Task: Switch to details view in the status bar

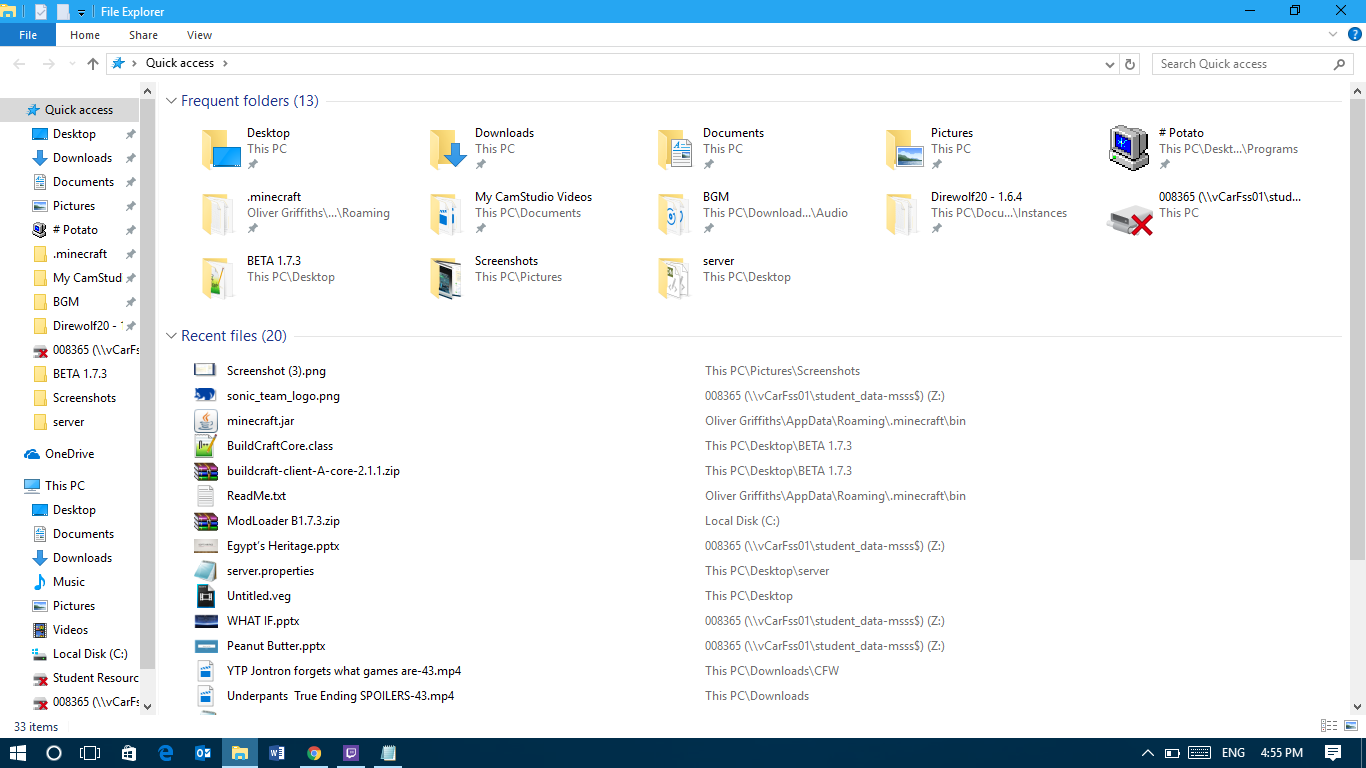Action: [x=1329, y=725]
